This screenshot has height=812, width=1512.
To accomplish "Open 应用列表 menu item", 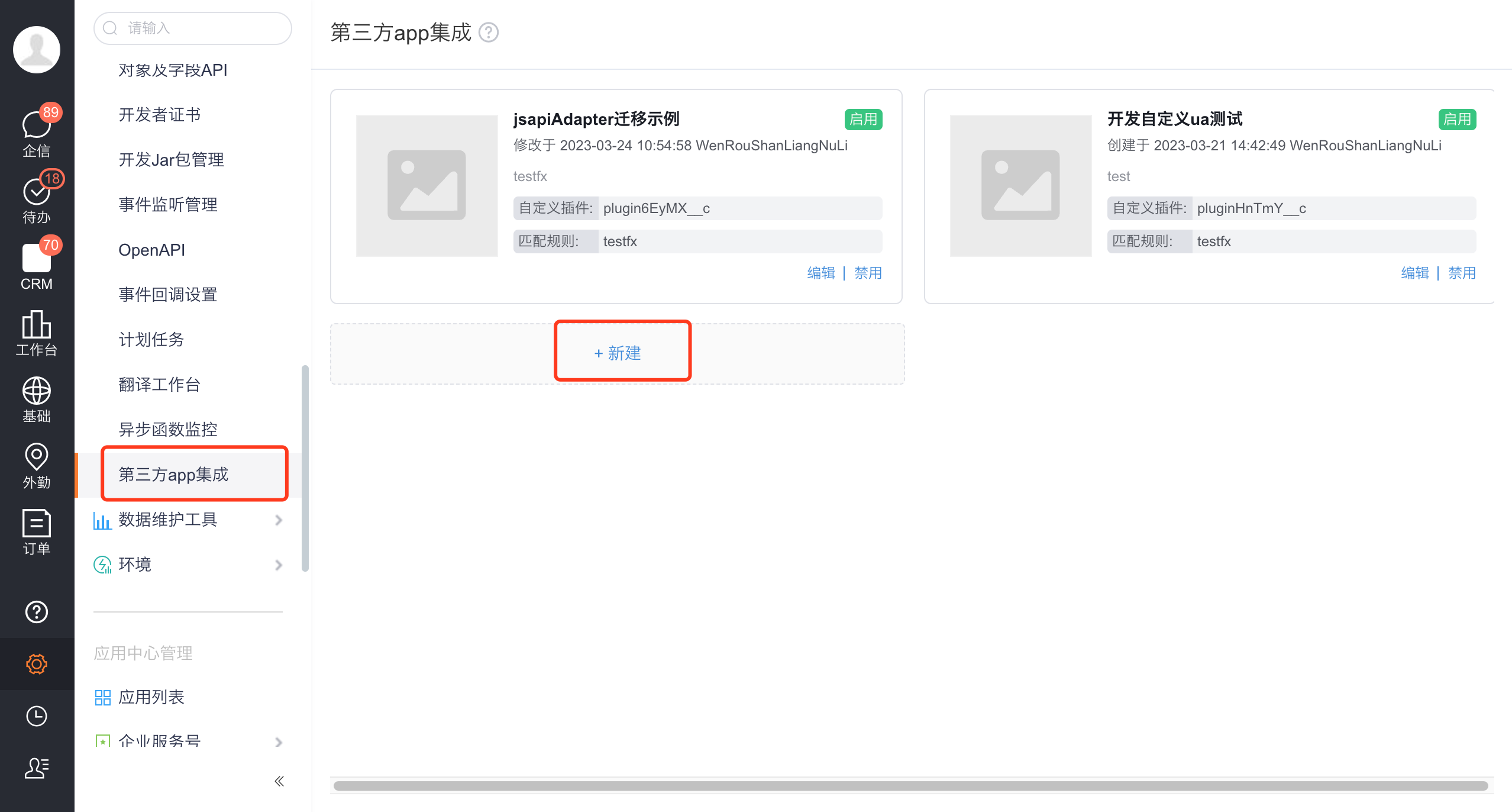I will coord(151,697).
